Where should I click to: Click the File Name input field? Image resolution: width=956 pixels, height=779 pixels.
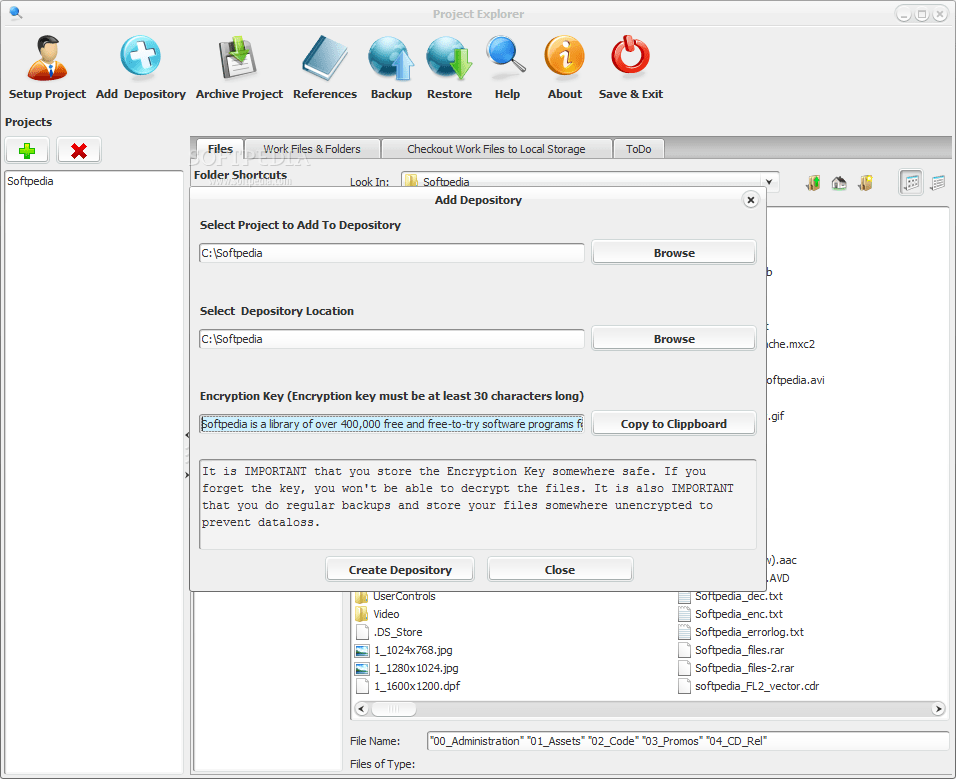click(x=688, y=741)
